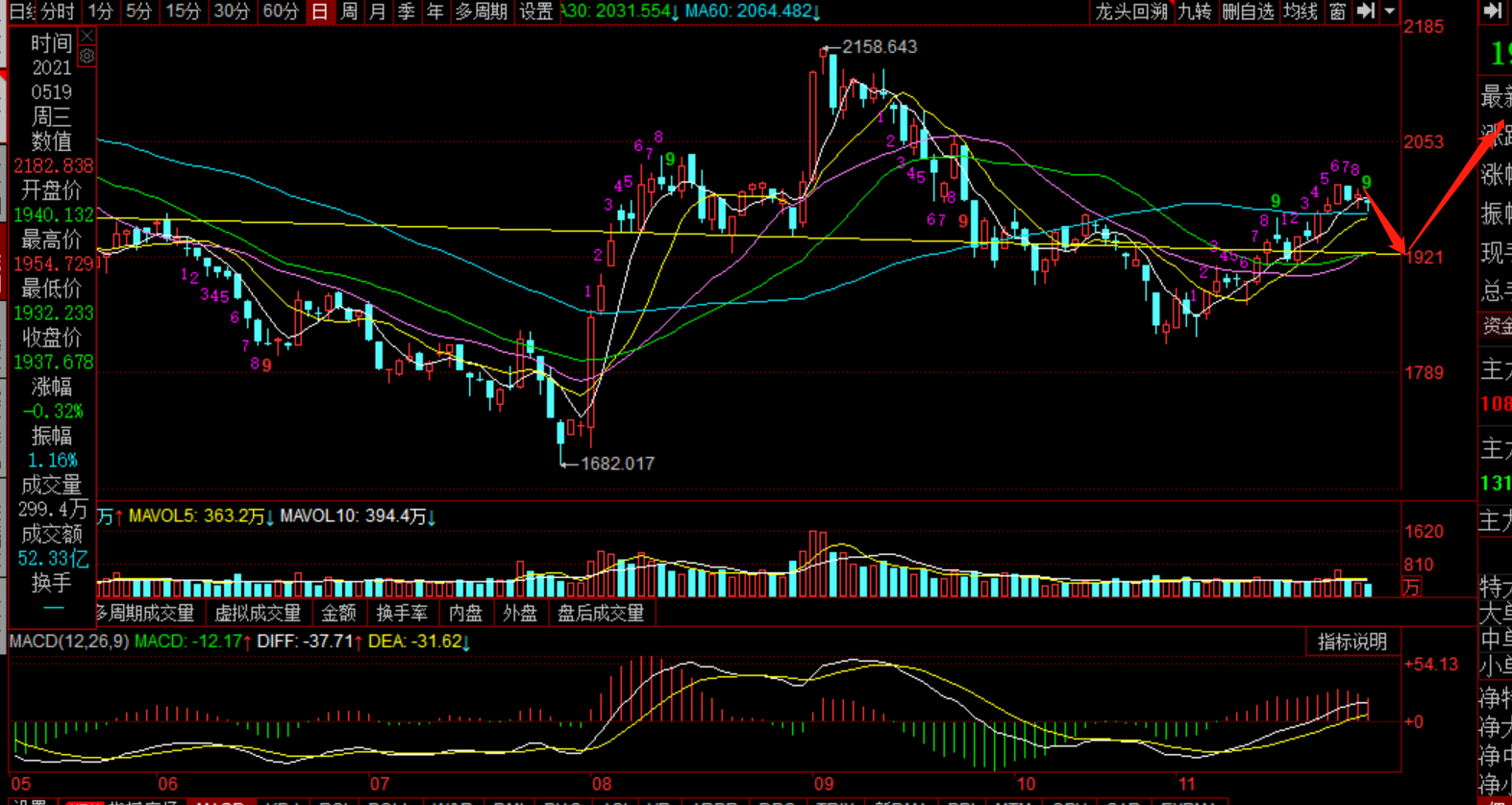Click the 成交额 value 52.33亿

click(53, 559)
